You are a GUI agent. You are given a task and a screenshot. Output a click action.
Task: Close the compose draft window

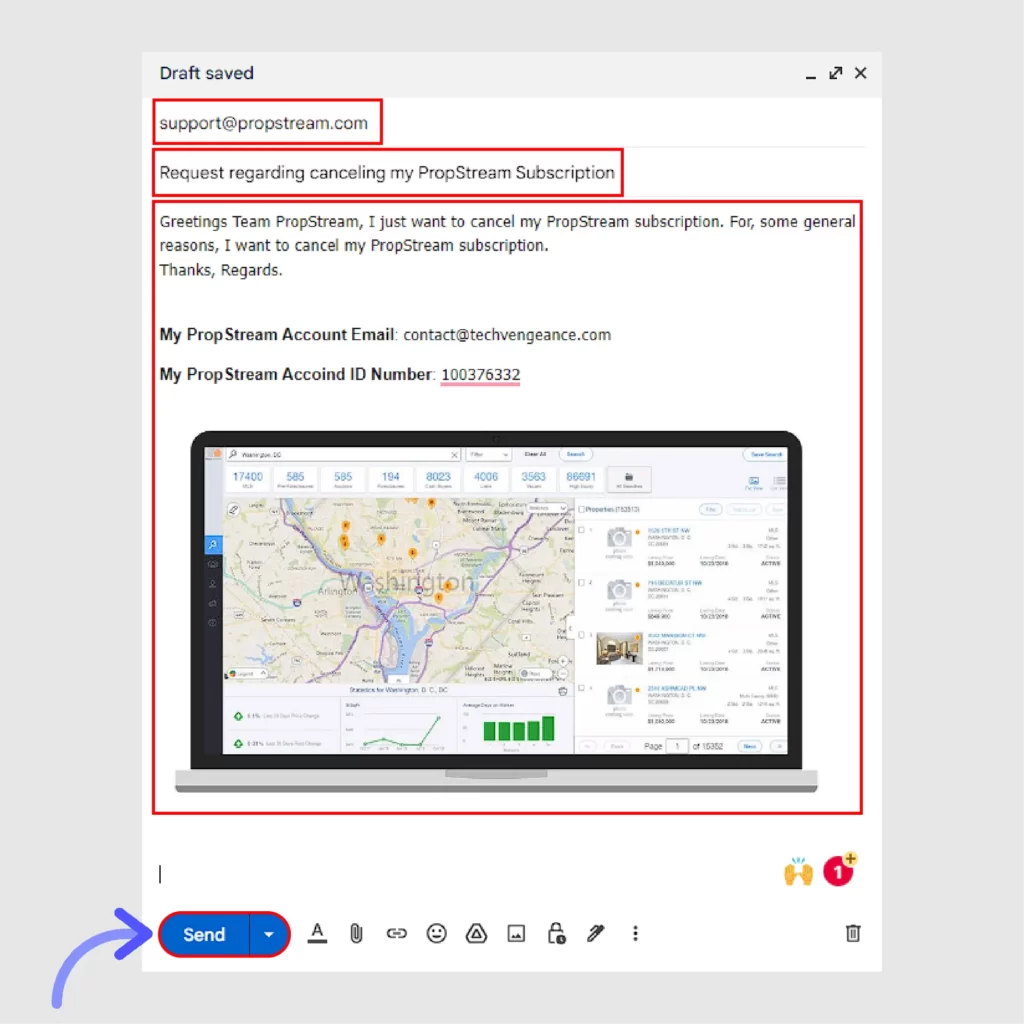coord(861,73)
